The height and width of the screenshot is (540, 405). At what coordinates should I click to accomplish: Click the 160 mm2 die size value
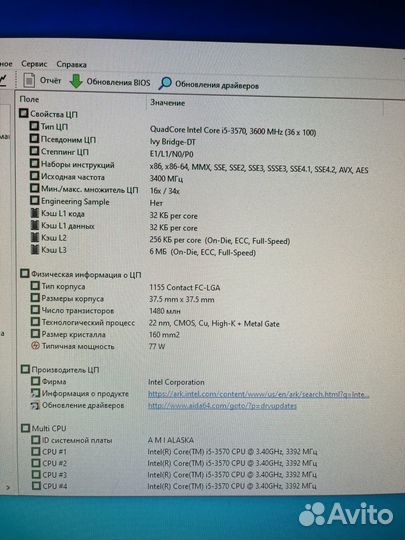pos(164,334)
